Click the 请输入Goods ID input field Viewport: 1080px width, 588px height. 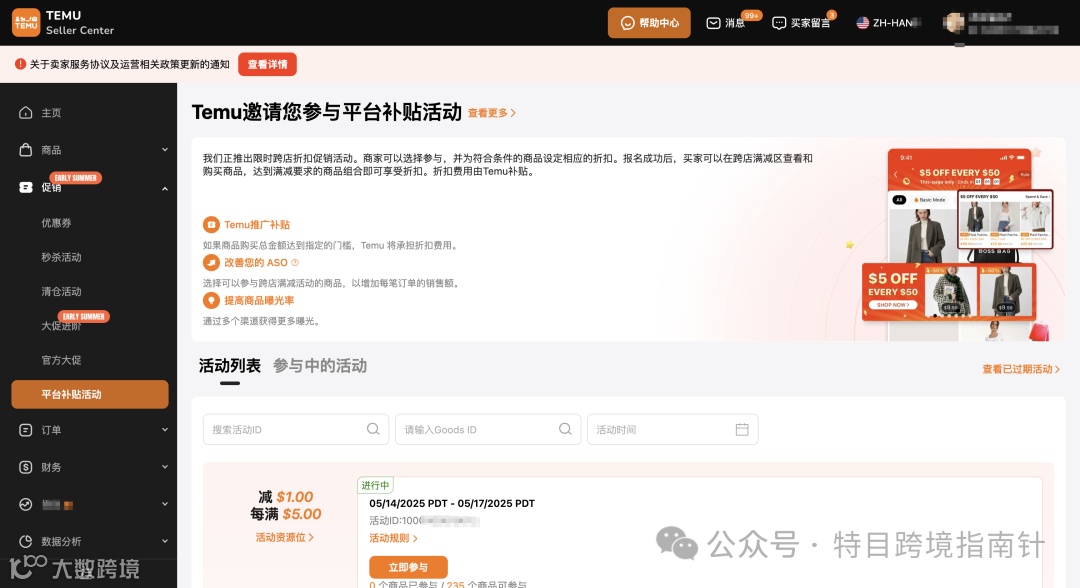pos(488,429)
